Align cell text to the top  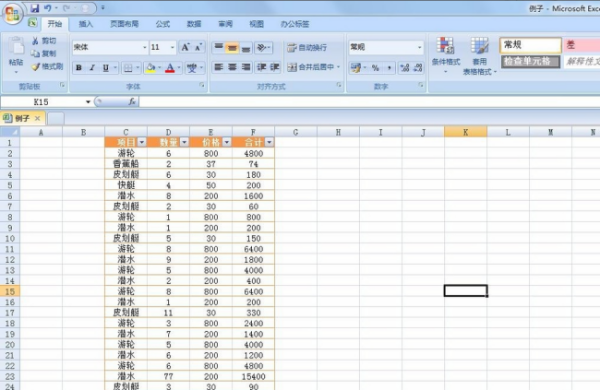(218, 47)
